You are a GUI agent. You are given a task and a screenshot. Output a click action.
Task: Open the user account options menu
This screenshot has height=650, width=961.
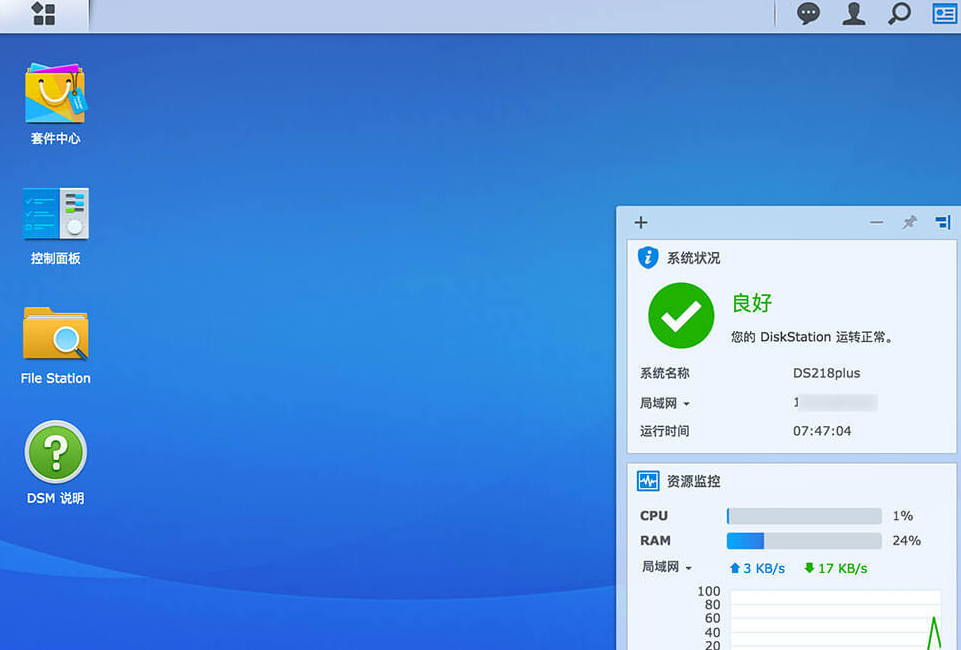tap(853, 14)
